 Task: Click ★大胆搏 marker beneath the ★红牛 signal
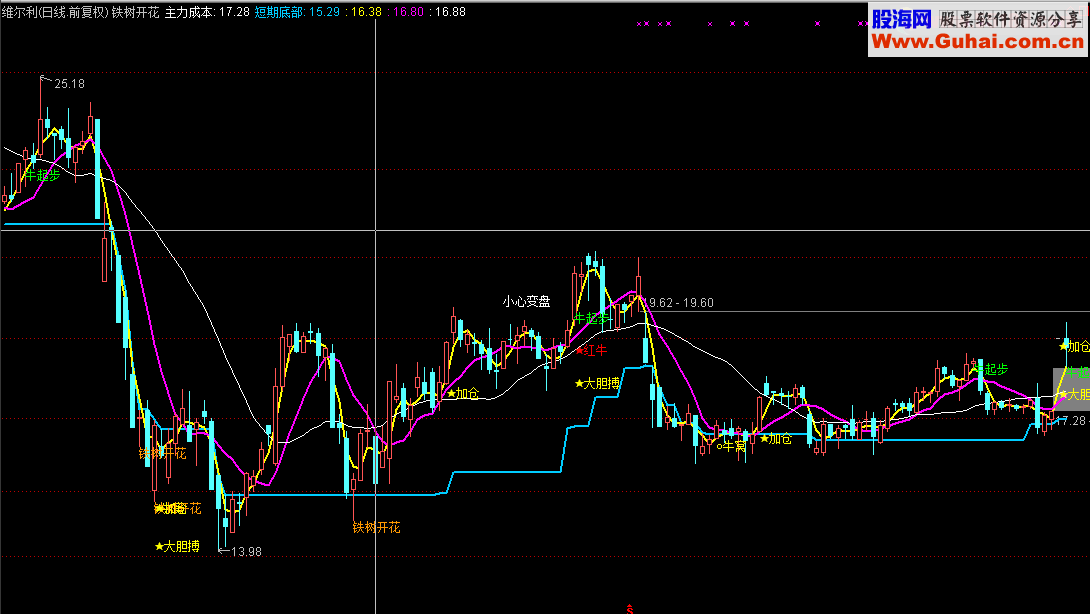click(x=597, y=383)
